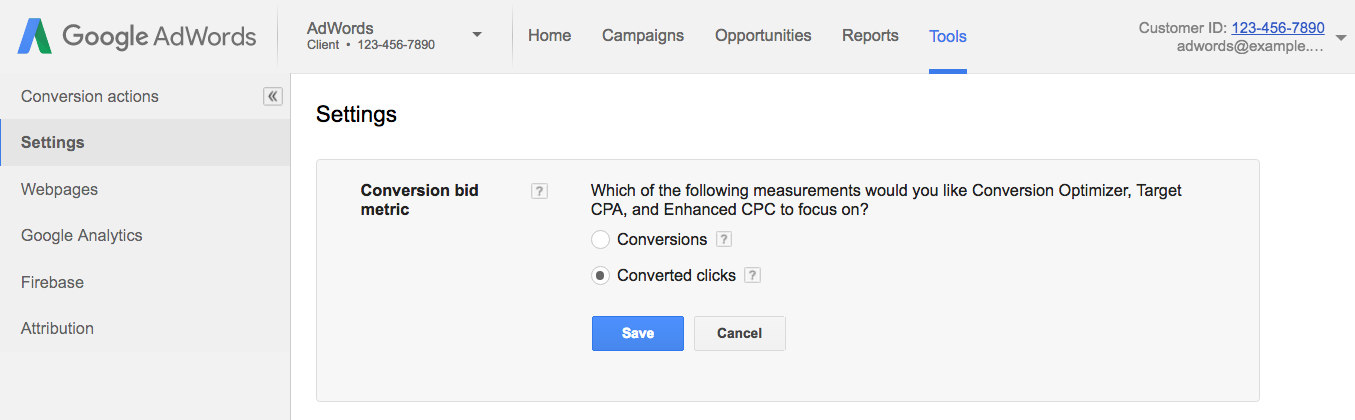Collapse the left sidebar with the chevron icon
This screenshot has height=420, width=1355.
pyautogui.click(x=272, y=96)
